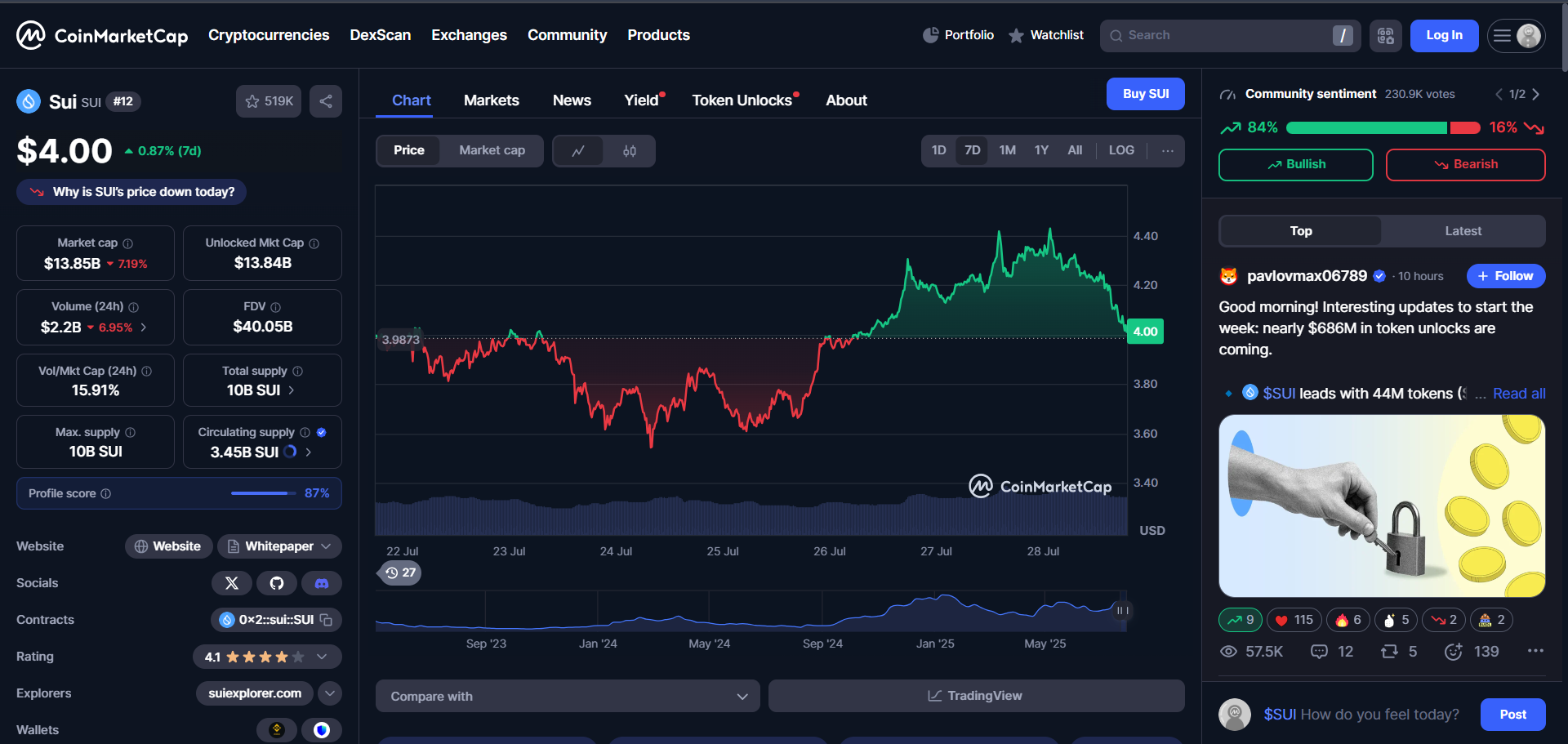Switch to the Latest posts tab

pyautogui.click(x=1463, y=231)
